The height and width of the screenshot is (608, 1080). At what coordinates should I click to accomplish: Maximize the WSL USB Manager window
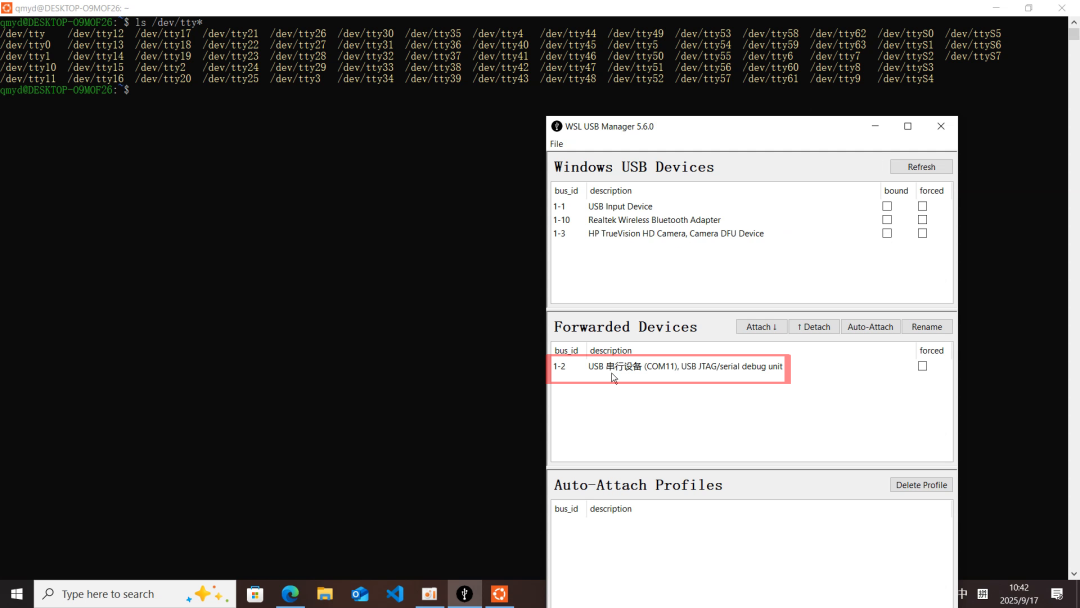click(x=908, y=126)
